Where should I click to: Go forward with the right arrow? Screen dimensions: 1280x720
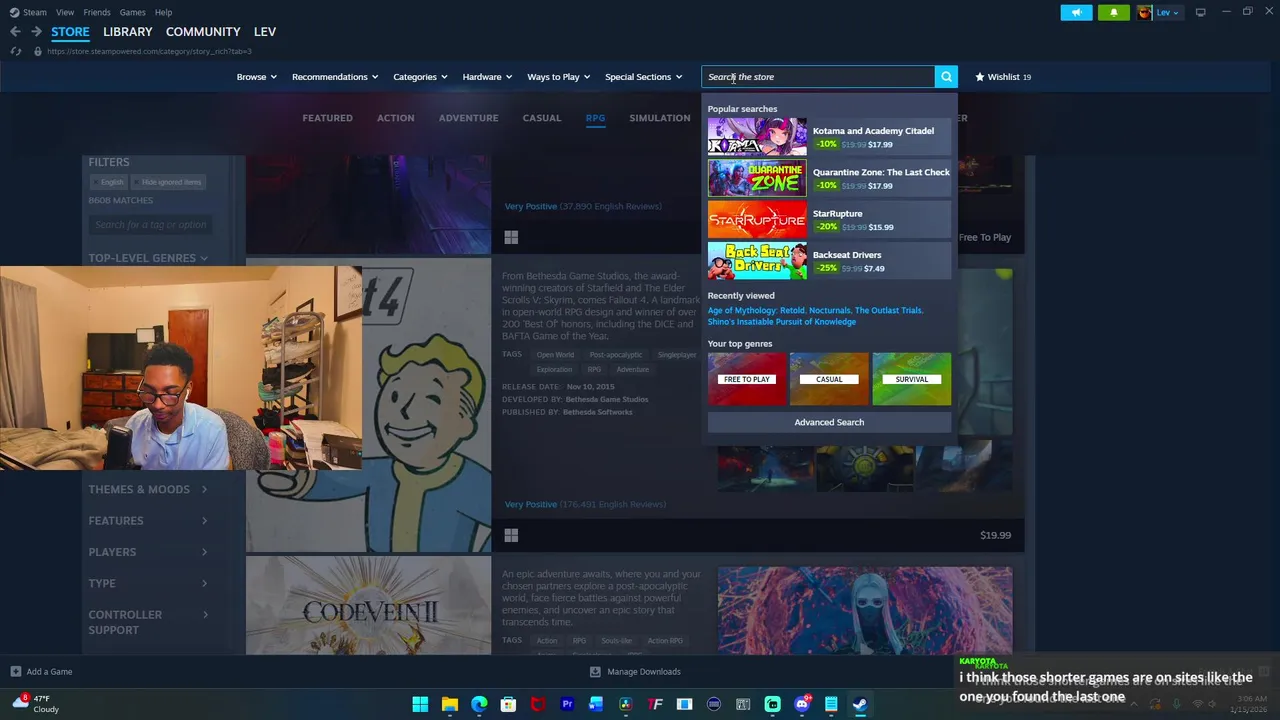point(36,32)
